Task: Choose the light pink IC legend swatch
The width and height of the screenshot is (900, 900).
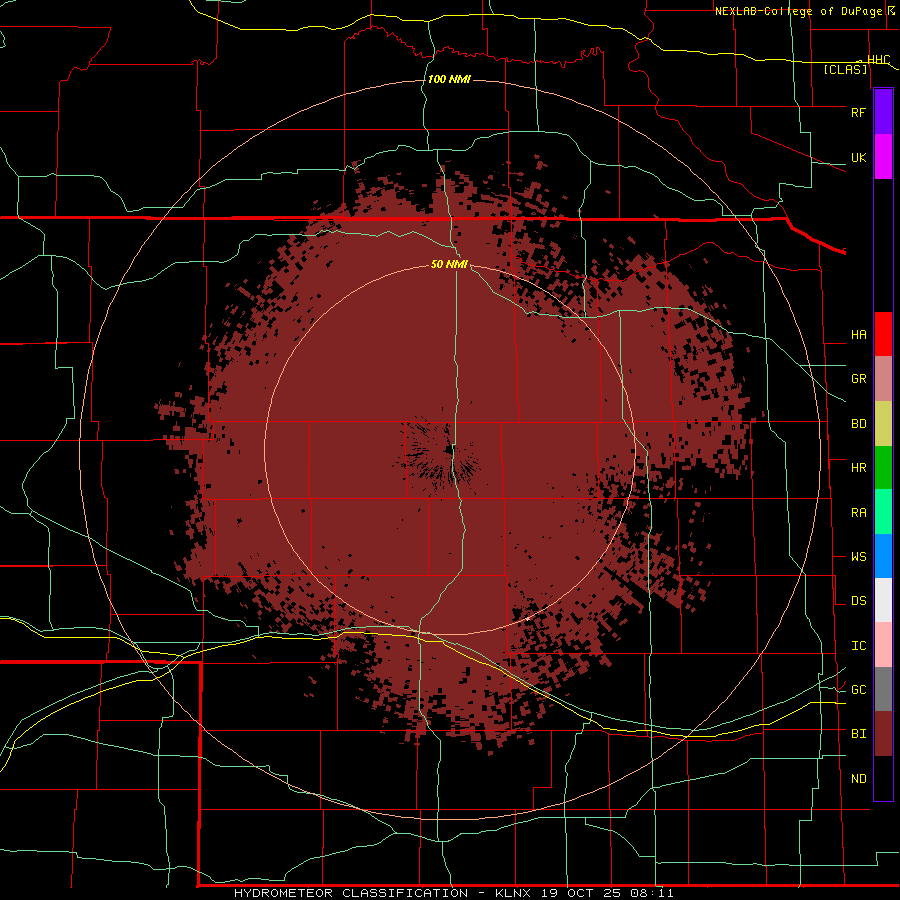Action: [x=883, y=645]
